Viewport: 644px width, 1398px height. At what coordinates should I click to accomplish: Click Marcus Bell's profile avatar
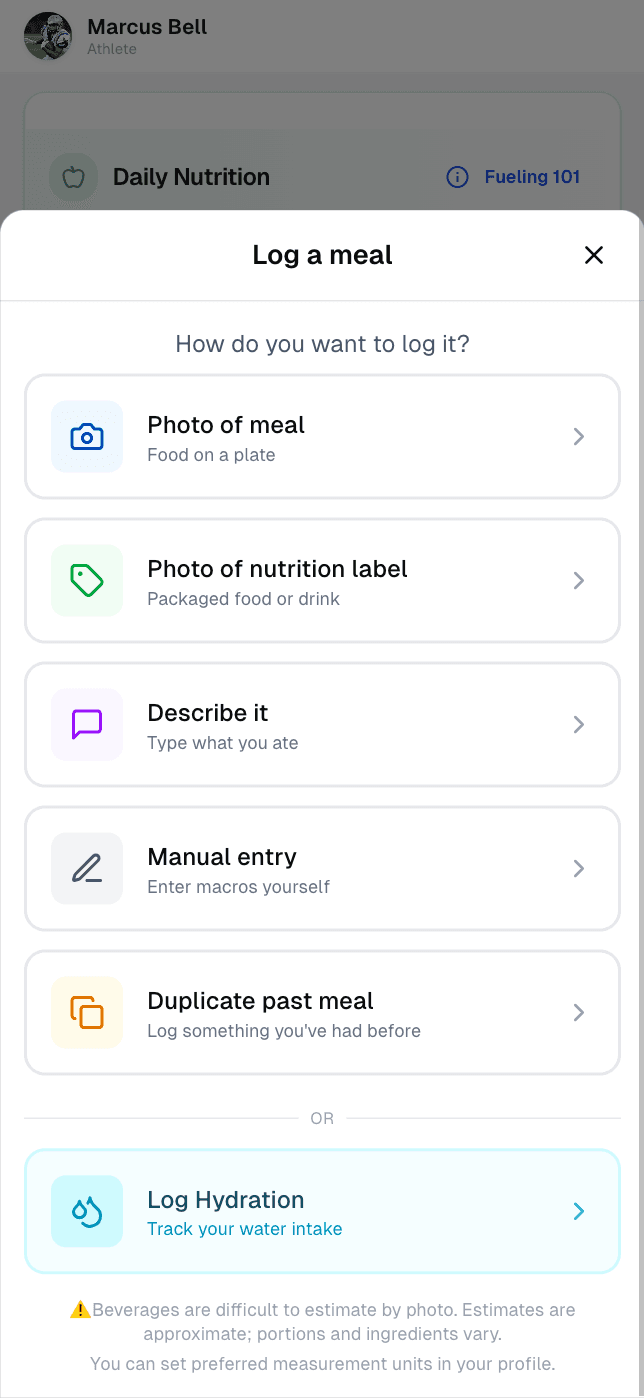[47, 36]
